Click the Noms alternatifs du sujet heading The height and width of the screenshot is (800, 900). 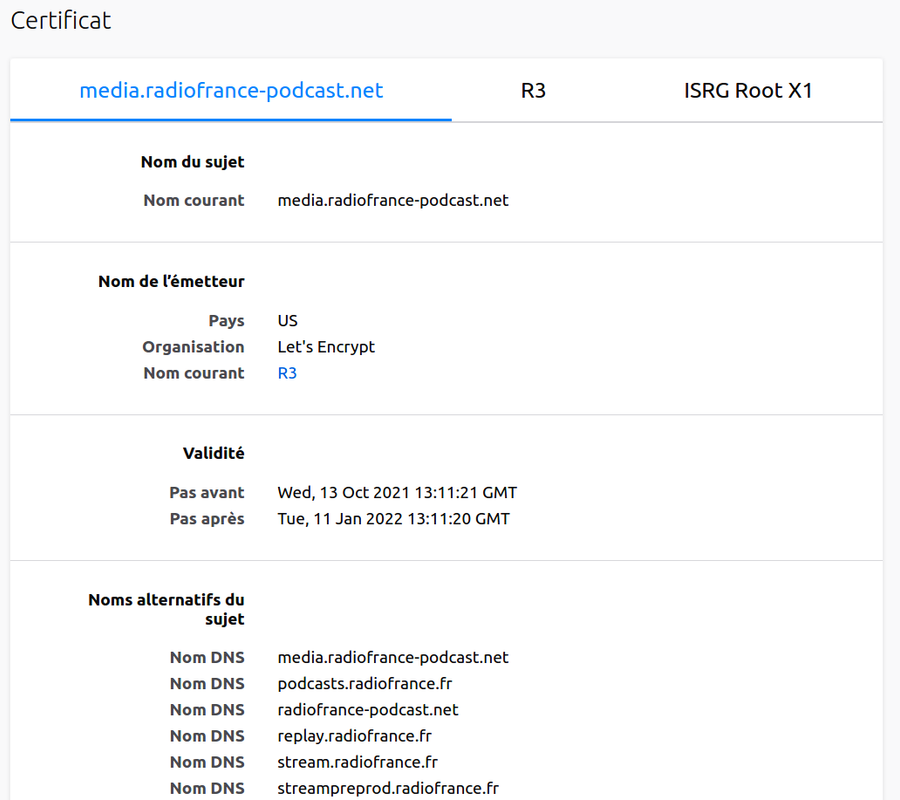coord(166,609)
